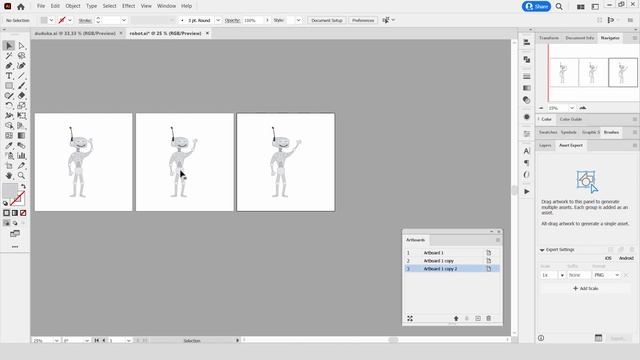Set color mode to None
The height and width of the screenshot is (360, 640).
23,213
